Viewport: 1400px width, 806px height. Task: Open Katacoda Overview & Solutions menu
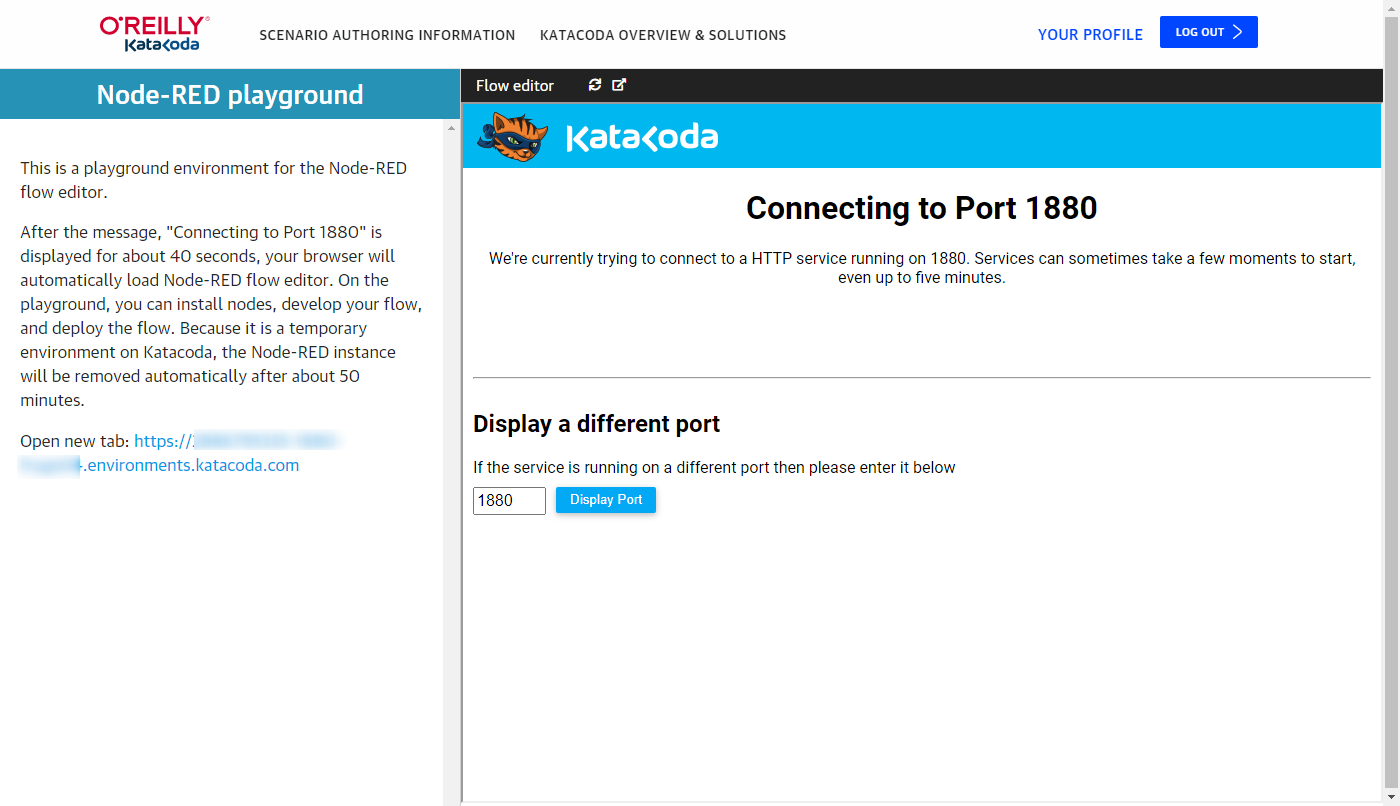point(663,35)
